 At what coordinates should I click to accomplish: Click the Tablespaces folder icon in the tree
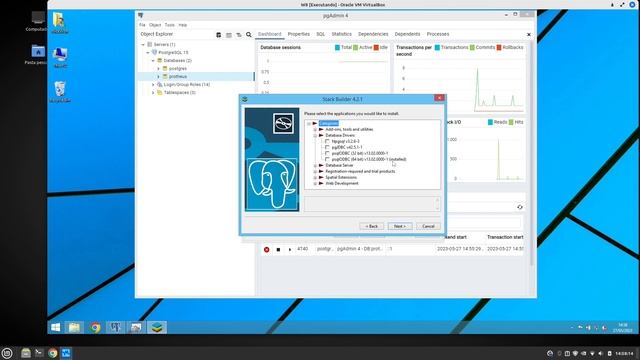point(160,93)
